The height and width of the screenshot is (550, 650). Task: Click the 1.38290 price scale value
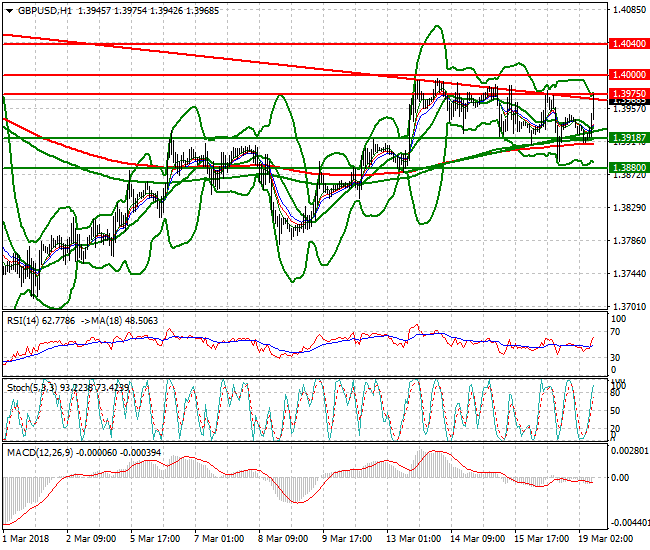[629, 207]
